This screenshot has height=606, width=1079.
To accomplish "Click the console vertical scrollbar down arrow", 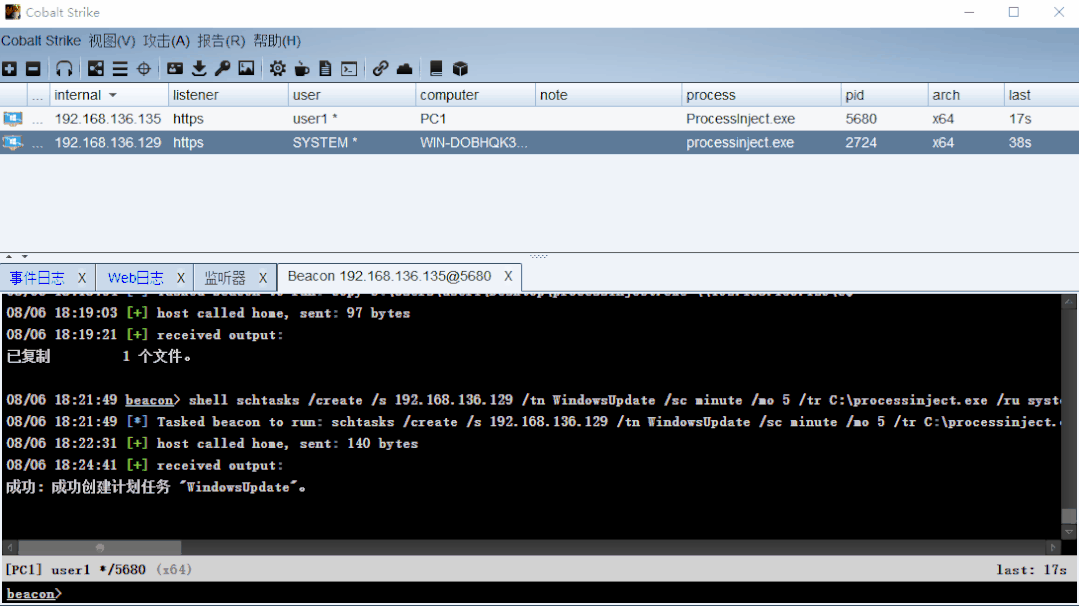I will click(1069, 532).
